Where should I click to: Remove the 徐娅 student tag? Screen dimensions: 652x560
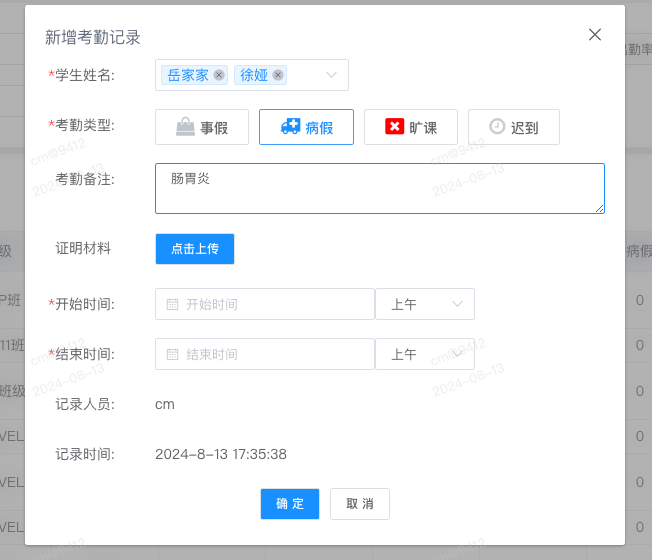tap(278, 75)
